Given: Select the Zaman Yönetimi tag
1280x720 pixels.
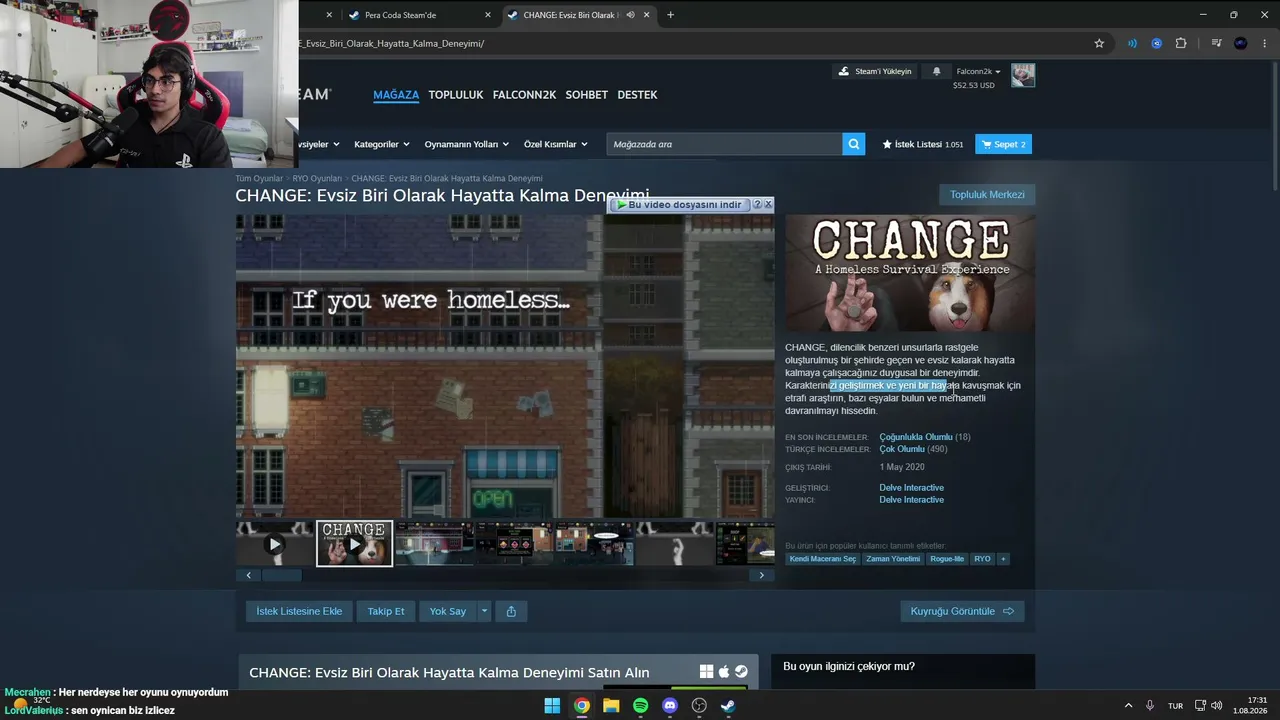Looking at the screenshot, I should point(893,559).
